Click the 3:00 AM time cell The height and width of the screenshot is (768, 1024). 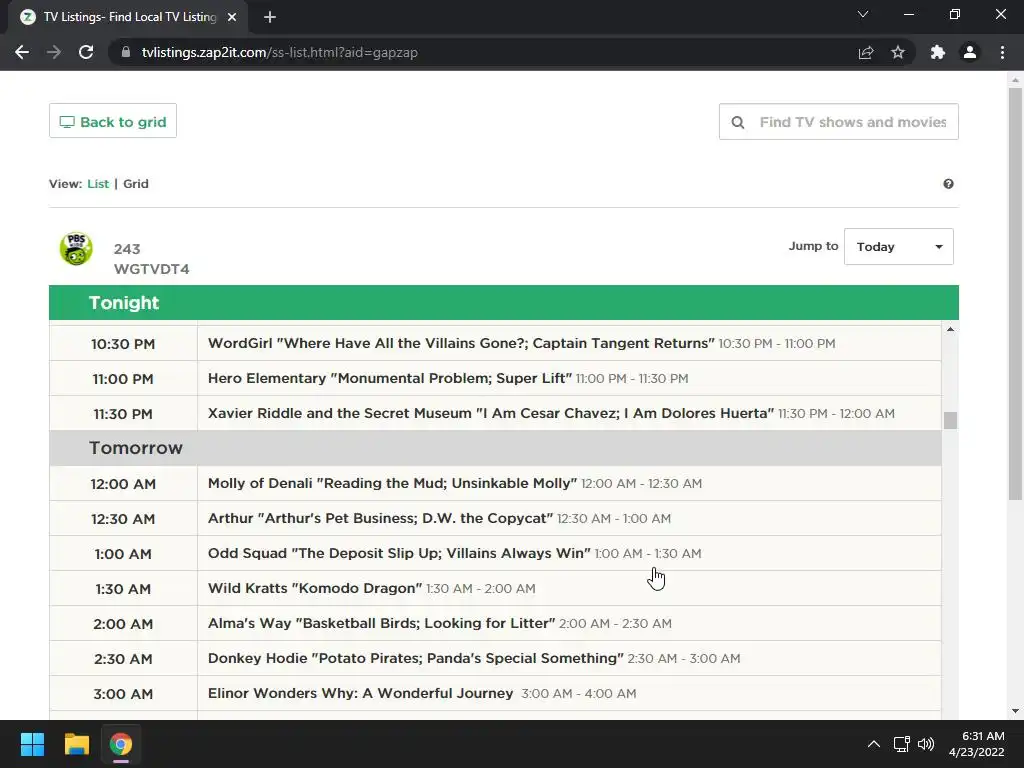[x=123, y=694]
